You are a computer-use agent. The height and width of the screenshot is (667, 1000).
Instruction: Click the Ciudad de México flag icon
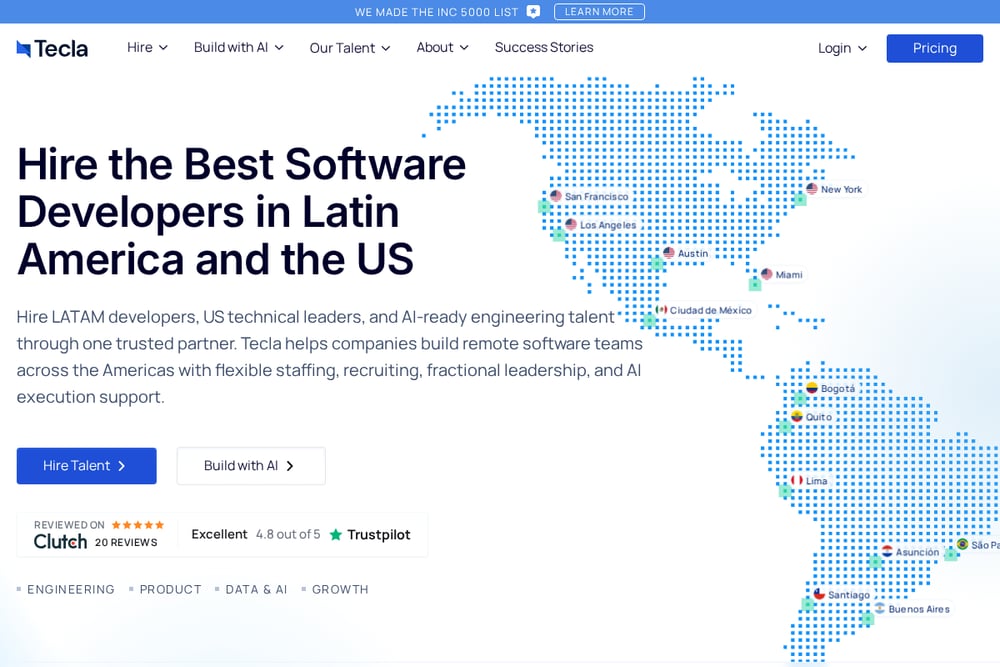point(661,310)
